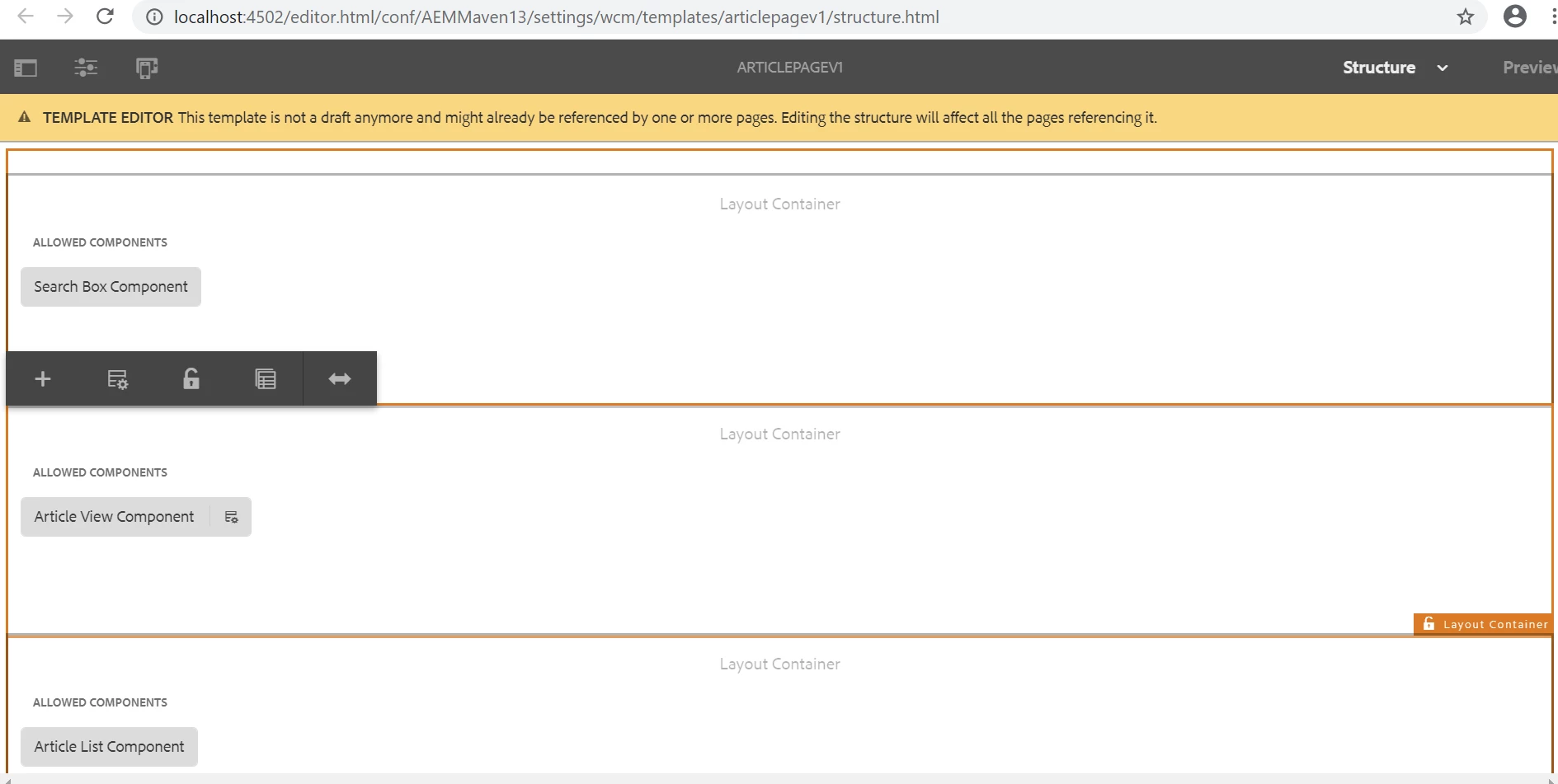The image size is (1558, 784).
Task: Select the second Layout Container label
Action: (779, 434)
